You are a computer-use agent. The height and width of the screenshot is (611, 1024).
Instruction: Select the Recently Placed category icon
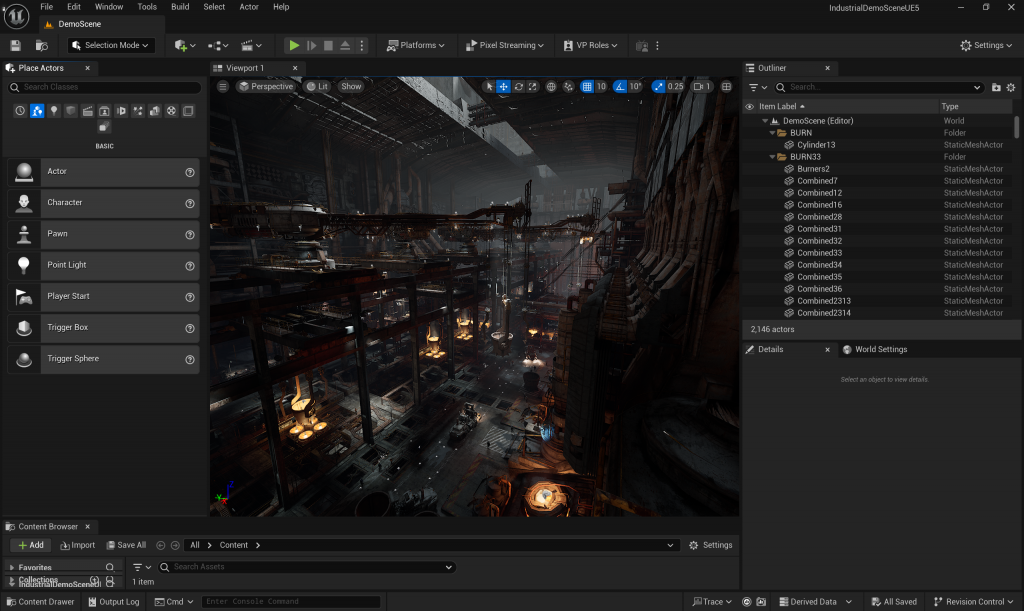point(20,111)
